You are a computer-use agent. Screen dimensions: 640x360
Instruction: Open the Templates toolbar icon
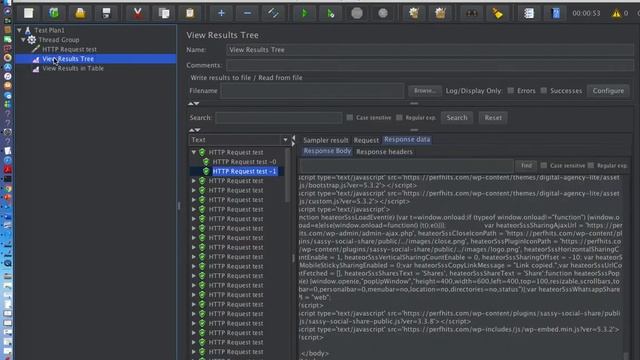click(x=54, y=13)
